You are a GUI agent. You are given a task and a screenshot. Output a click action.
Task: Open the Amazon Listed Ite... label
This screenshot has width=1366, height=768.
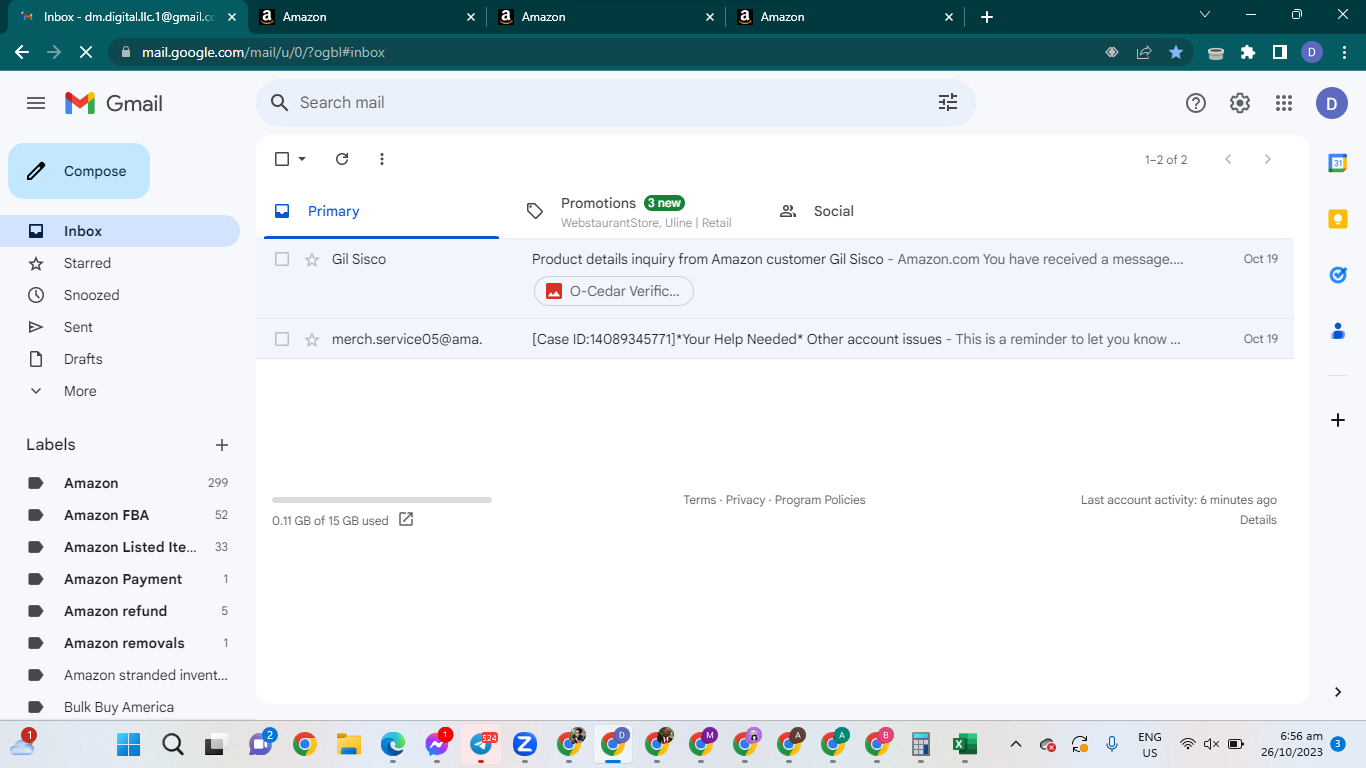[130, 547]
